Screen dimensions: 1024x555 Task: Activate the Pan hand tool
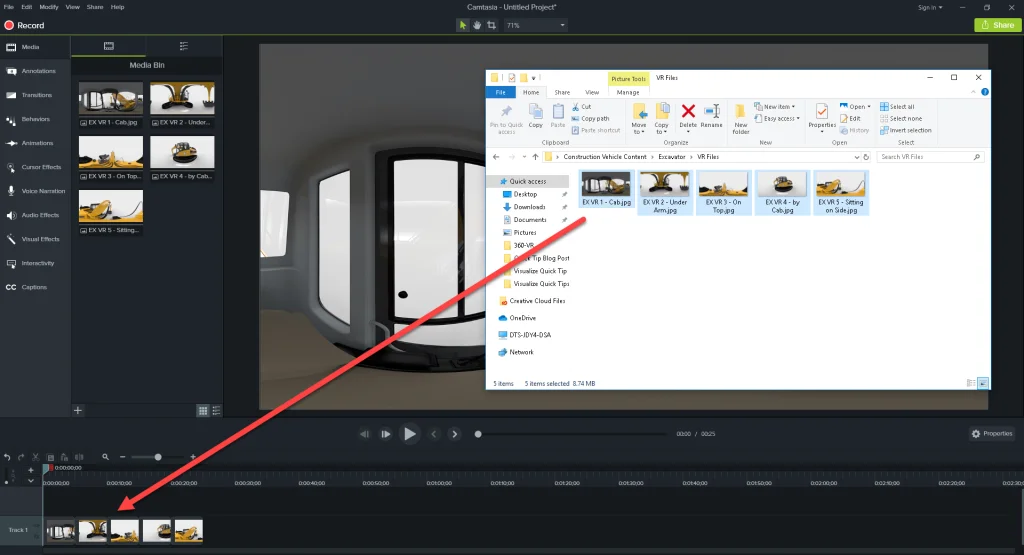pos(477,25)
